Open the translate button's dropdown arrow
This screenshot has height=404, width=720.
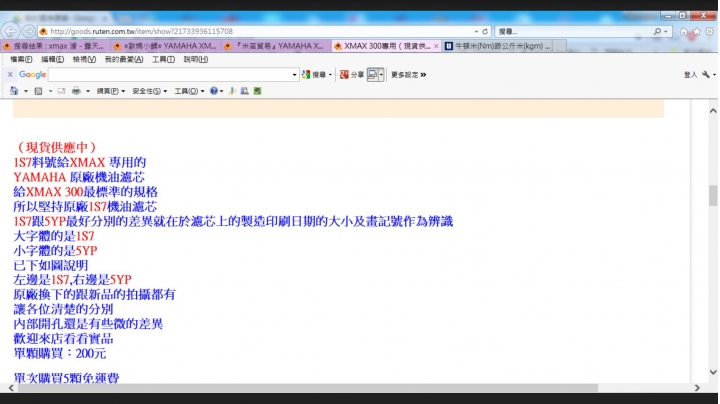click(381, 74)
